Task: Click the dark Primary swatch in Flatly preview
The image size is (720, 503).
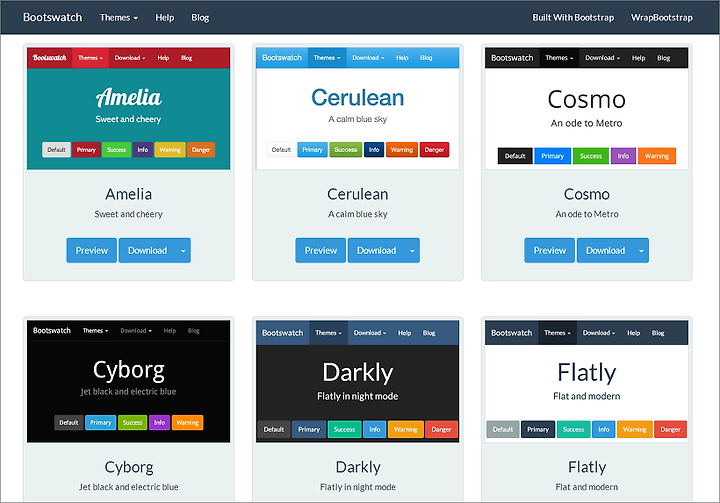Action: 538,430
